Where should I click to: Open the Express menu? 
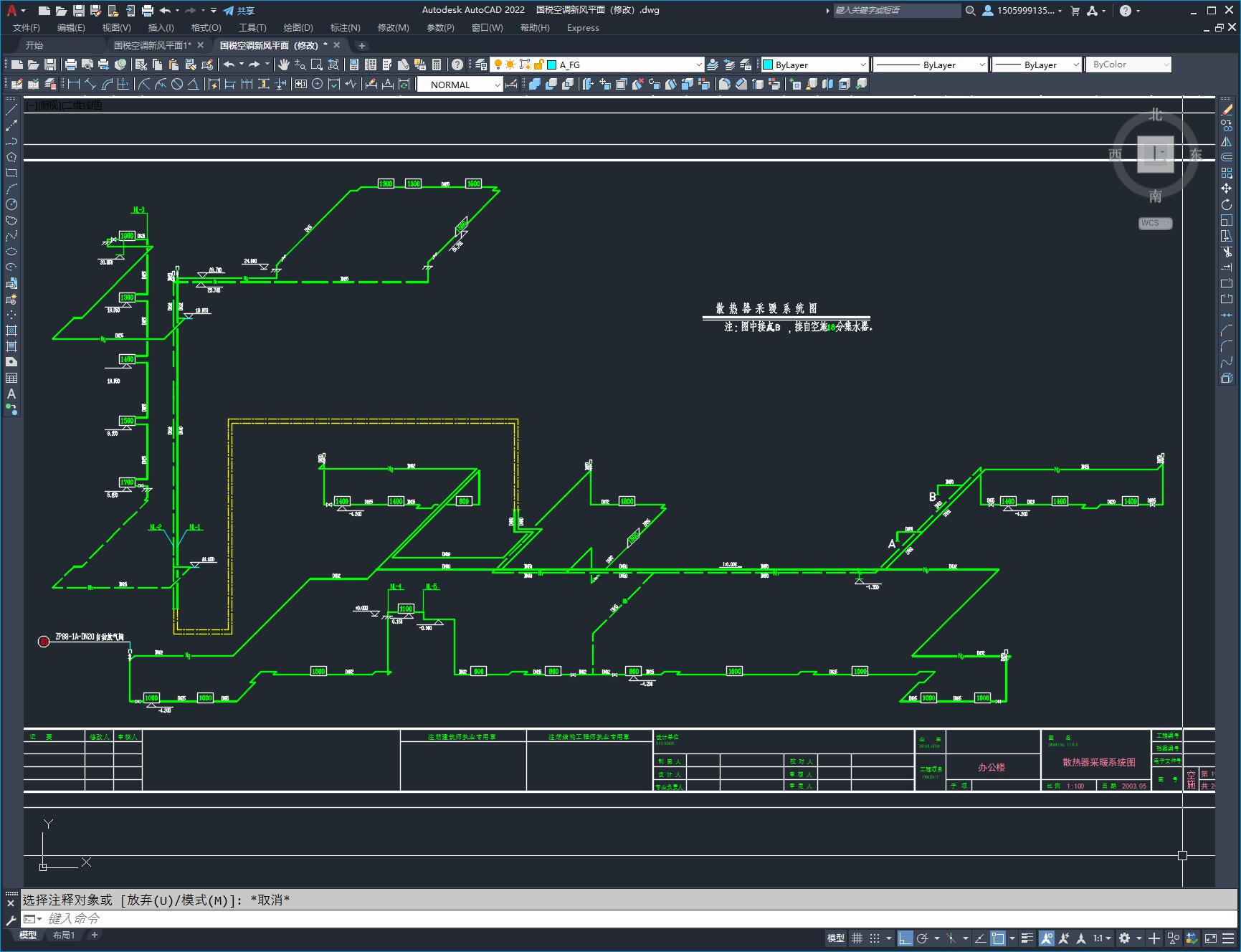tap(583, 27)
